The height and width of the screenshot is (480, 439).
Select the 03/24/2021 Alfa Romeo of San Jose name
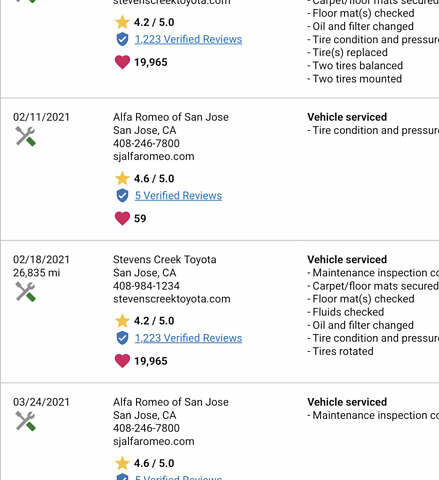click(171, 402)
